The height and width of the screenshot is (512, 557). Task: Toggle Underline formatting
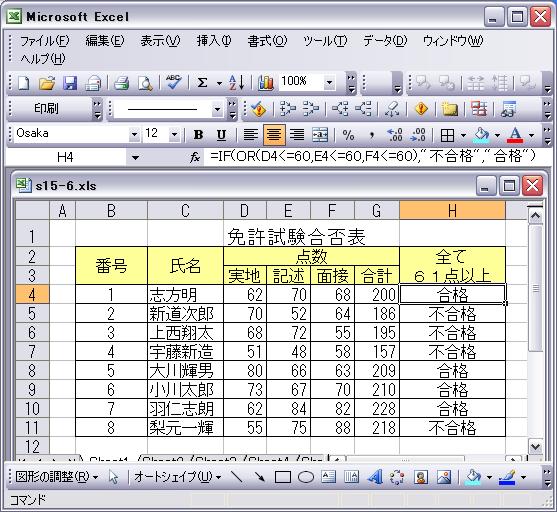tap(221, 135)
